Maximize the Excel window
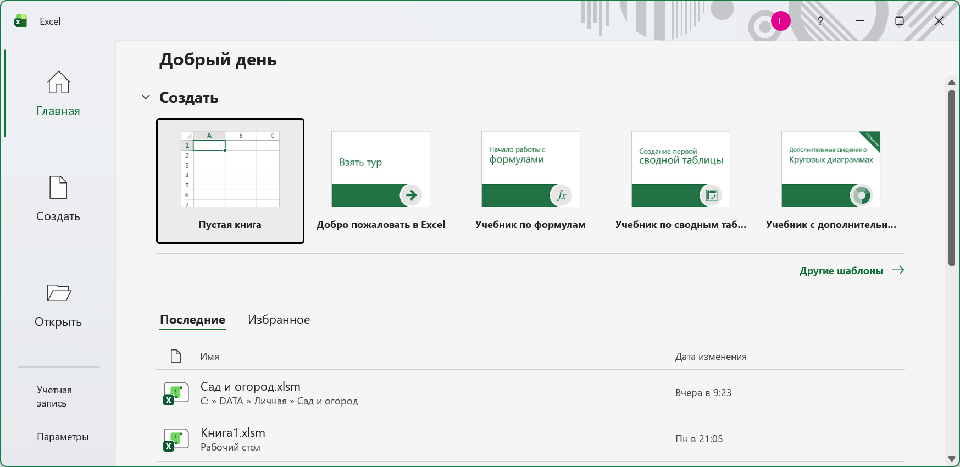Screen dimensions: 960x467 899,21
